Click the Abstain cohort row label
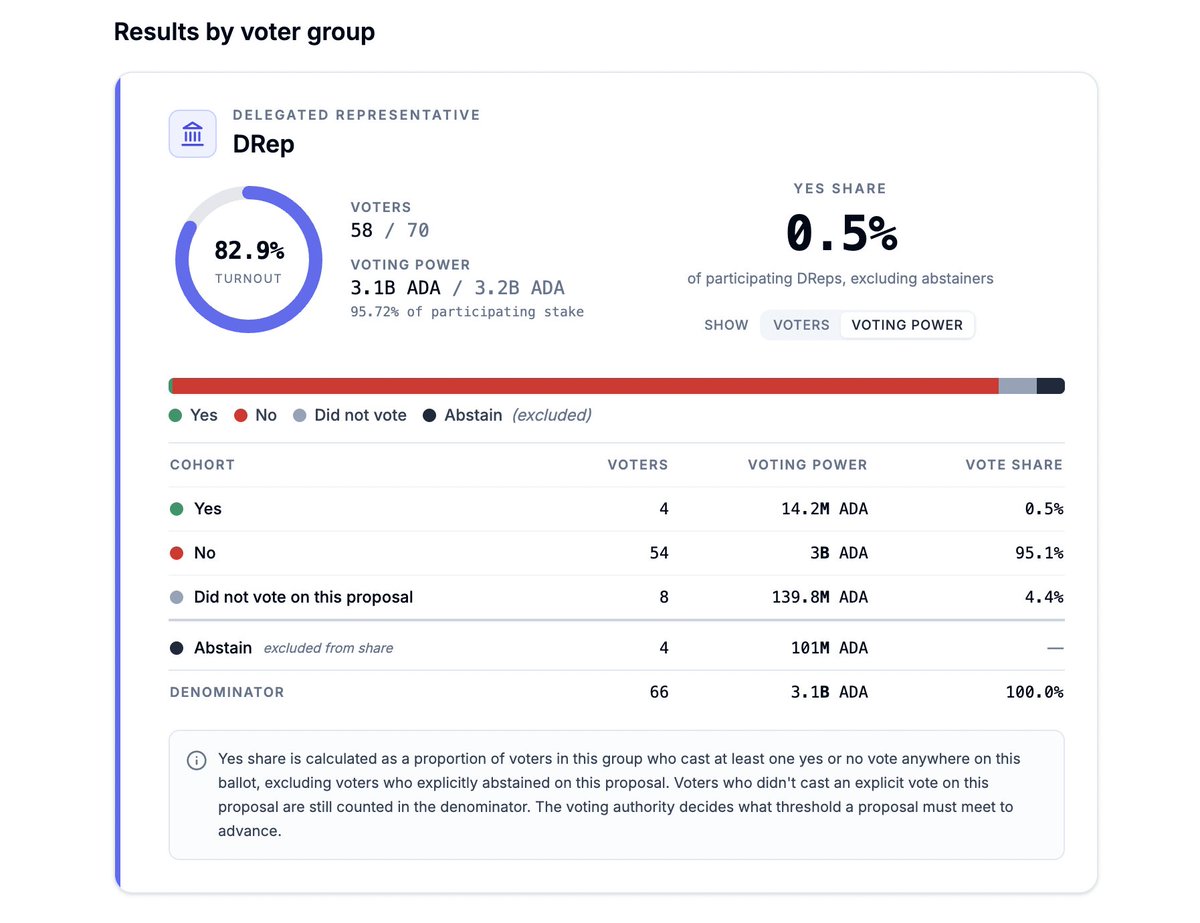1200x923 pixels. point(223,648)
